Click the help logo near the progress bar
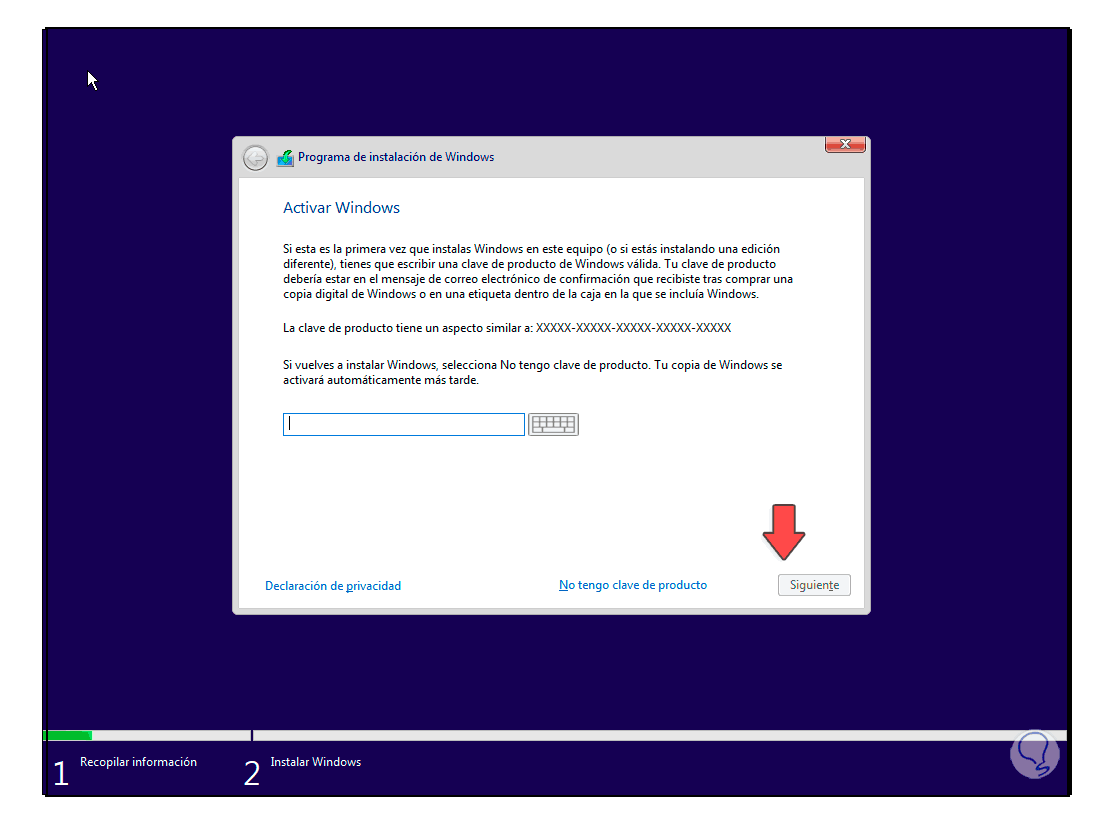 pos(1035,754)
